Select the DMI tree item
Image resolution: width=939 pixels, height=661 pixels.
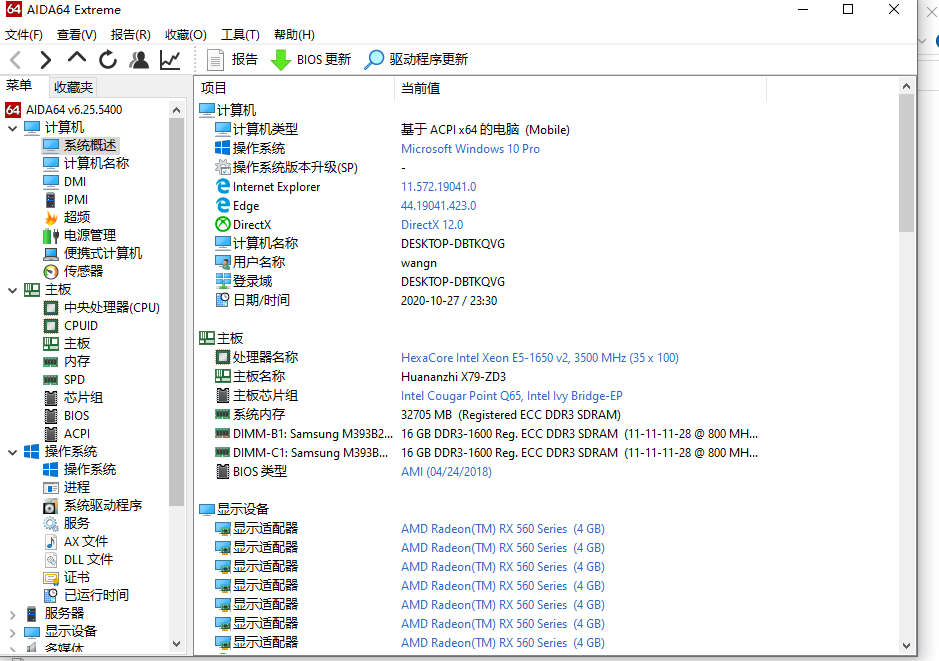[x=65, y=181]
